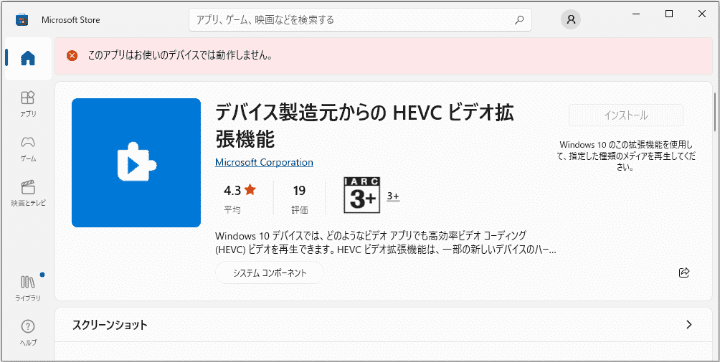Open the Microsoft Corporation publisher link
Viewport: 720px width, 362px height.
264,163
